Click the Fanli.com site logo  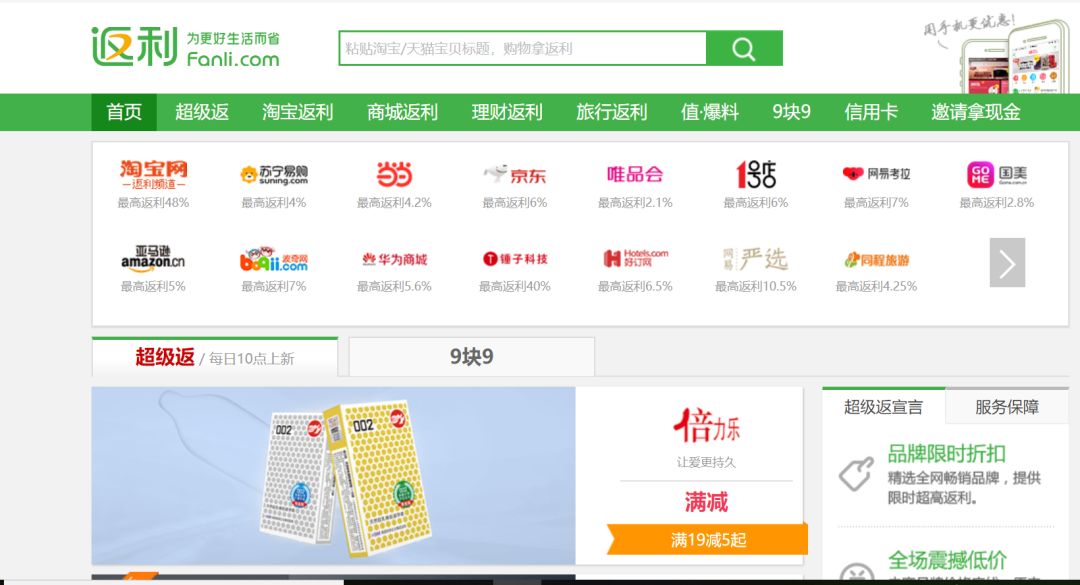(185, 47)
